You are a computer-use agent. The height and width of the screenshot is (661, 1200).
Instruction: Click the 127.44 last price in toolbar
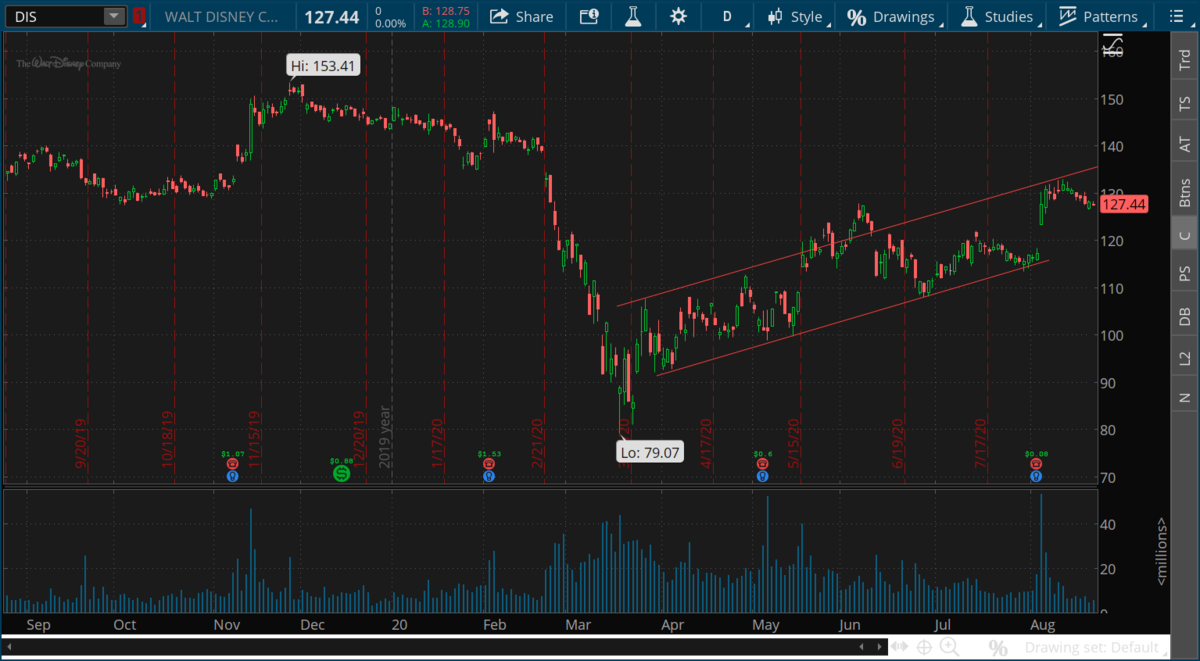(330, 16)
